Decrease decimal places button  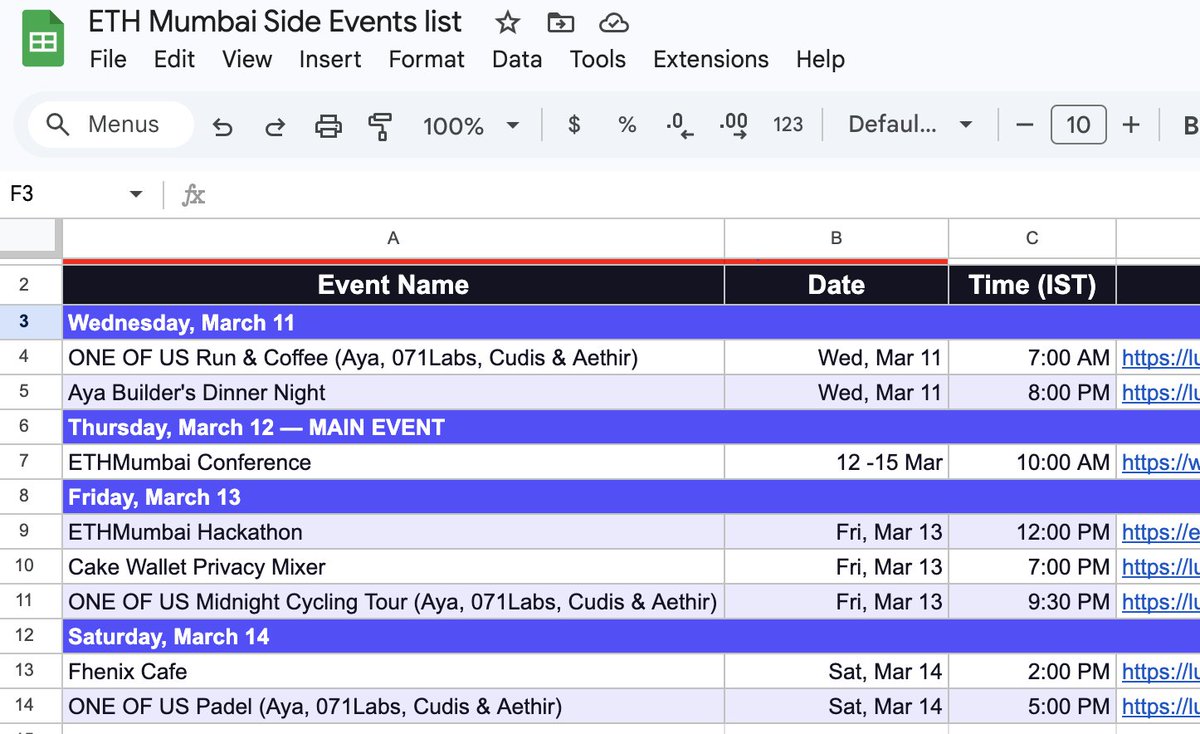680,125
